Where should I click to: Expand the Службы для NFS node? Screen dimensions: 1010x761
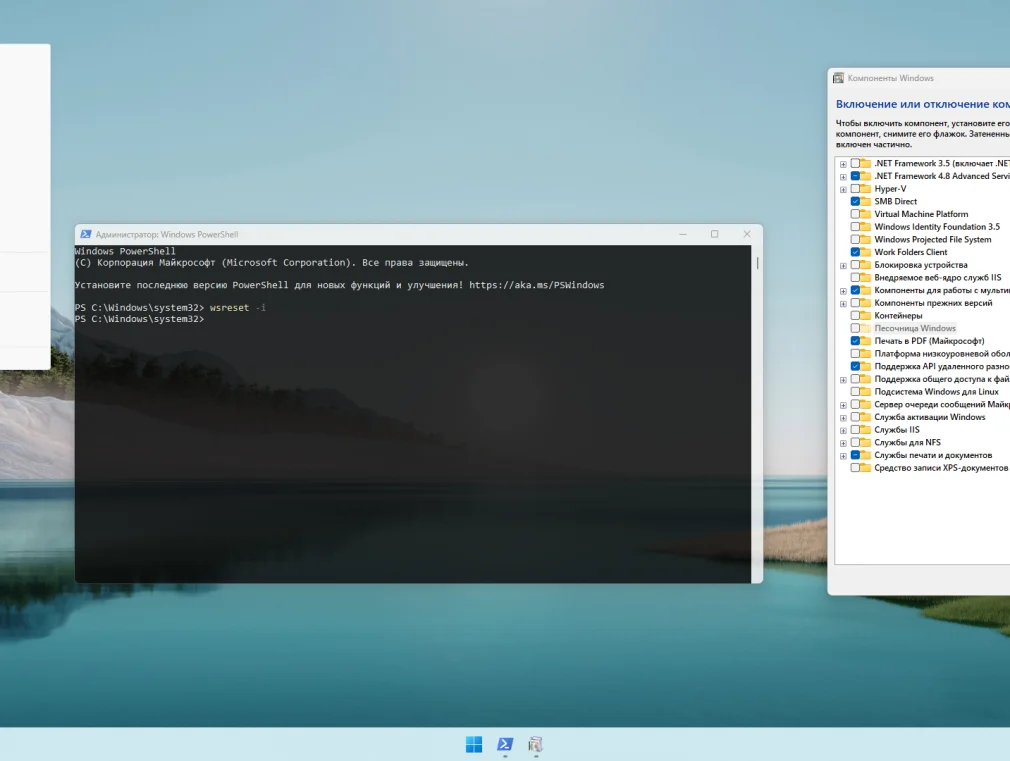843,442
